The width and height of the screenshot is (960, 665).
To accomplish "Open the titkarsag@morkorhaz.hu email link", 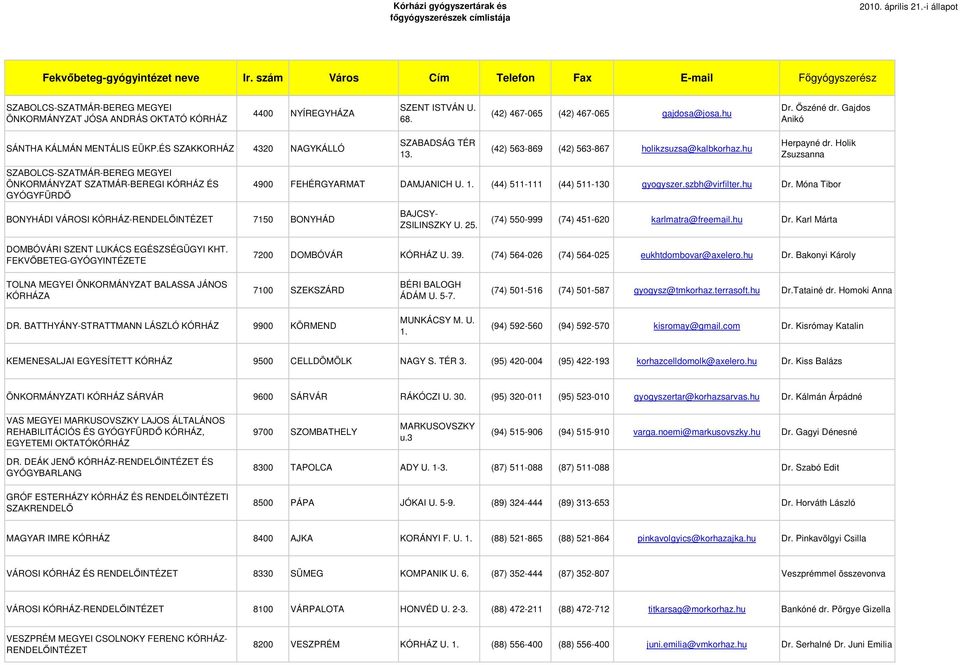I will [x=696, y=609].
